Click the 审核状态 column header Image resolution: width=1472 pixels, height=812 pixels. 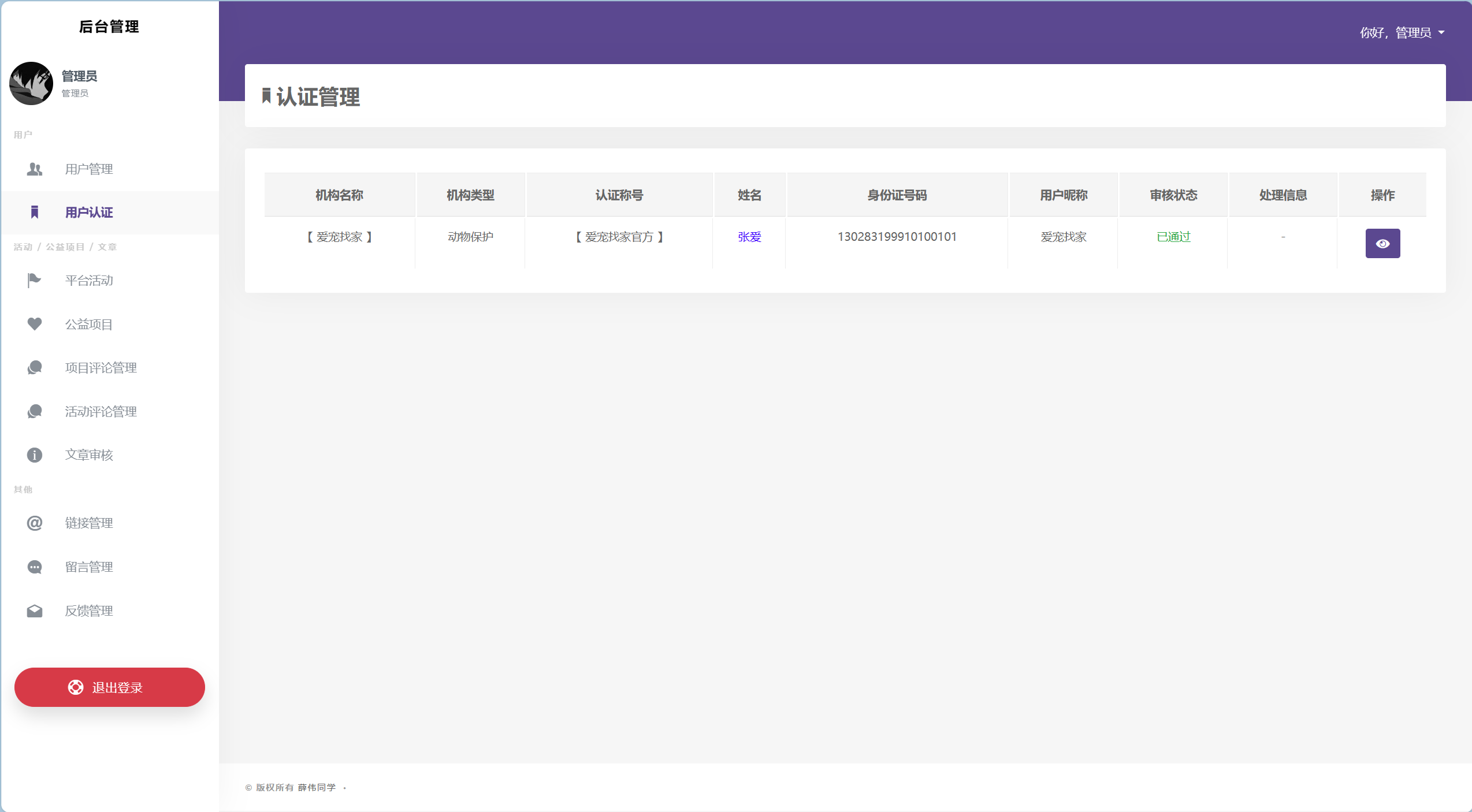tap(1173, 195)
